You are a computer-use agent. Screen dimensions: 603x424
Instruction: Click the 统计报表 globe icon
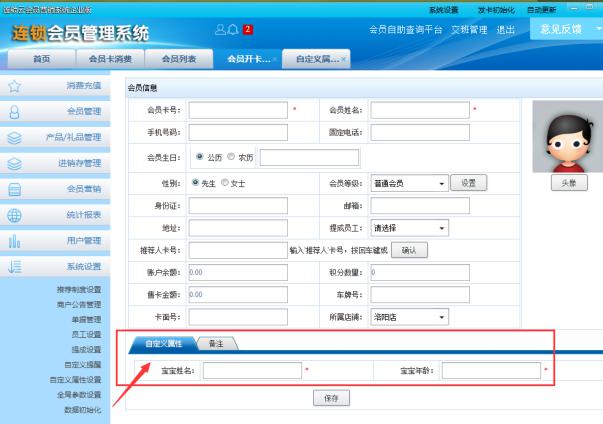14,214
